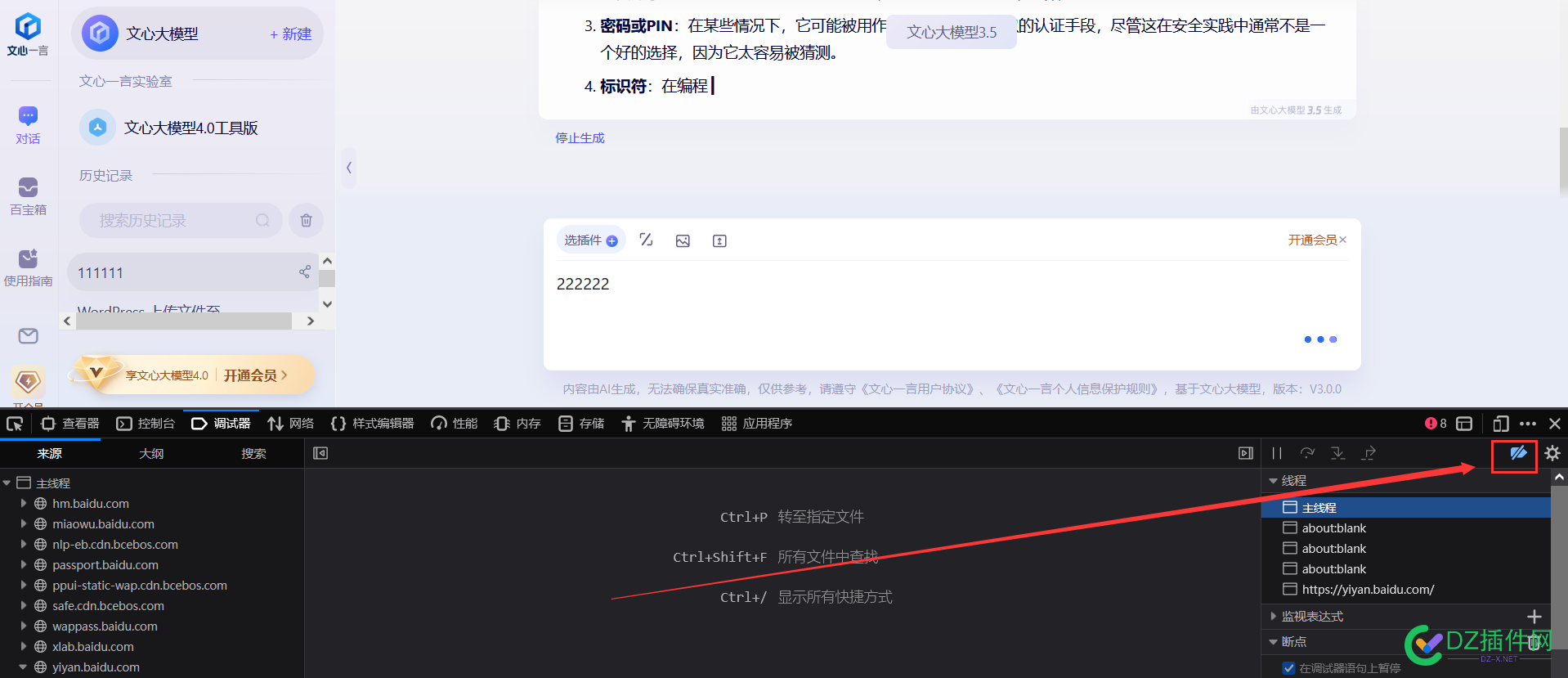Collapse the 主线程 tree in sources
The height and width of the screenshot is (678, 1568).
tap(7, 483)
